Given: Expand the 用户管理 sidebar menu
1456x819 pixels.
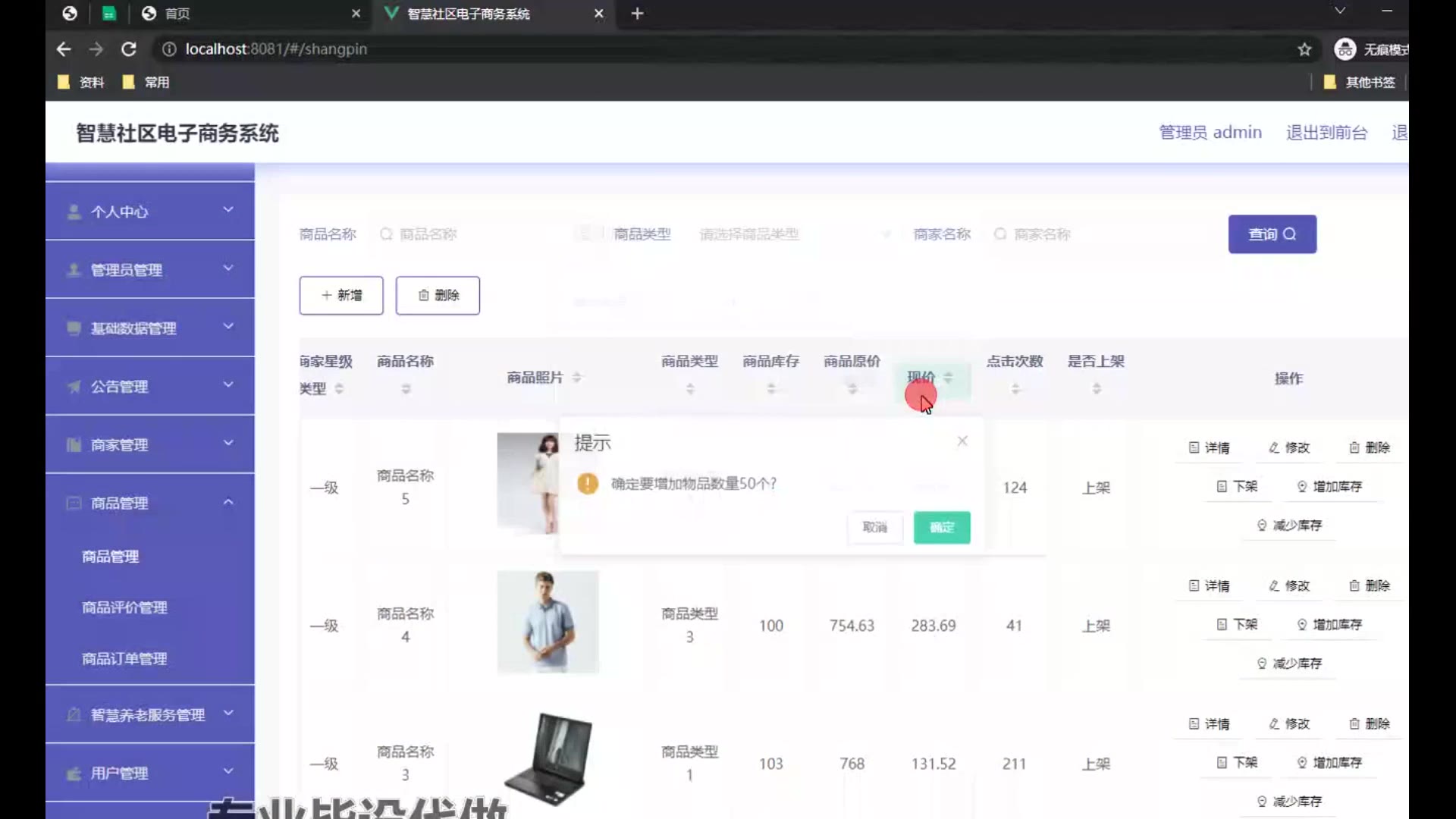Looking at the screenshot, I should [x=150, y=773].
